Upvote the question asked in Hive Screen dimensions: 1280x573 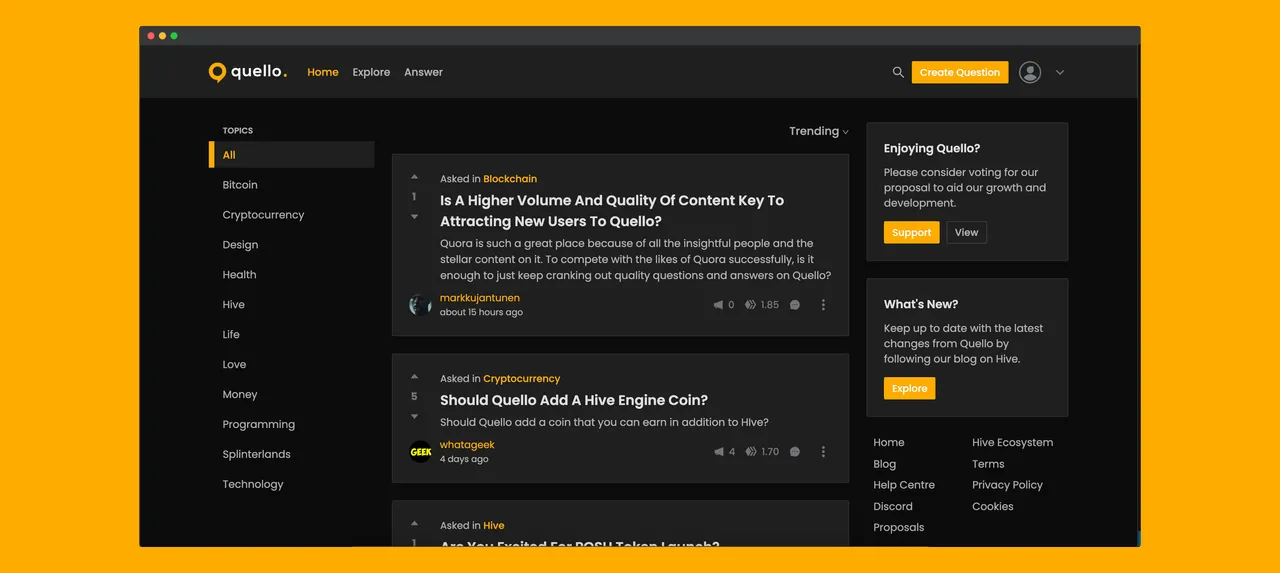414,523
